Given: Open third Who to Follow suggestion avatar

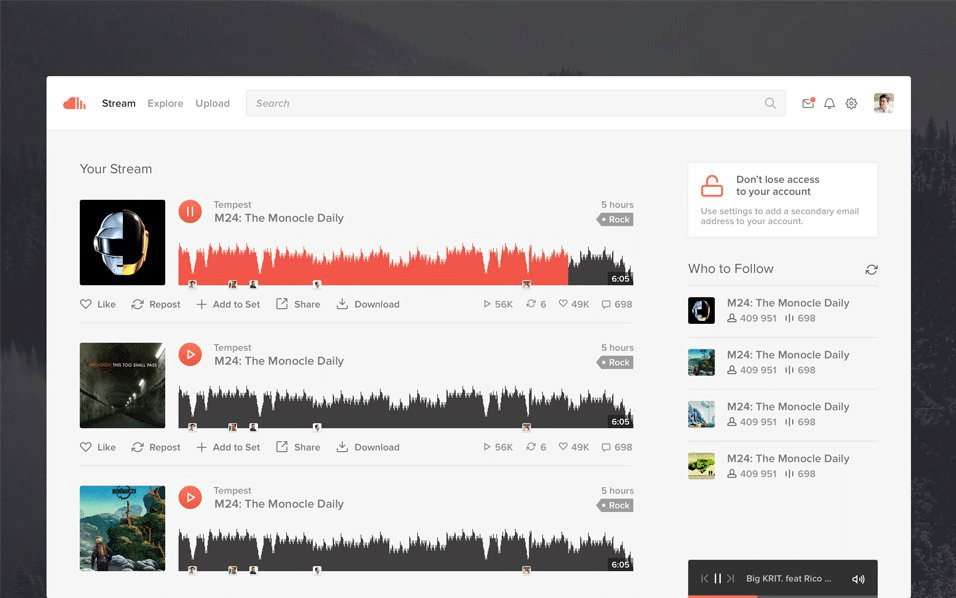Looking at the screenshot, I should (x=701, y=414).
